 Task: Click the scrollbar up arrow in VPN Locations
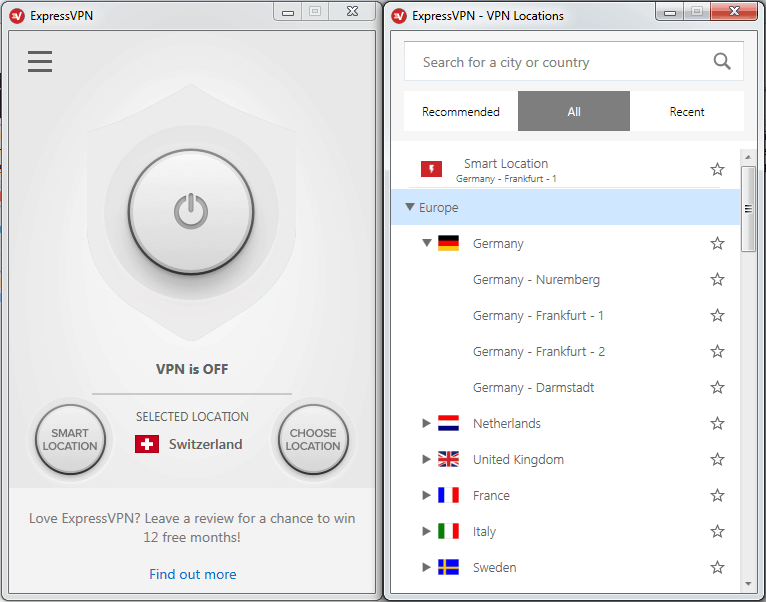[748, 157]
